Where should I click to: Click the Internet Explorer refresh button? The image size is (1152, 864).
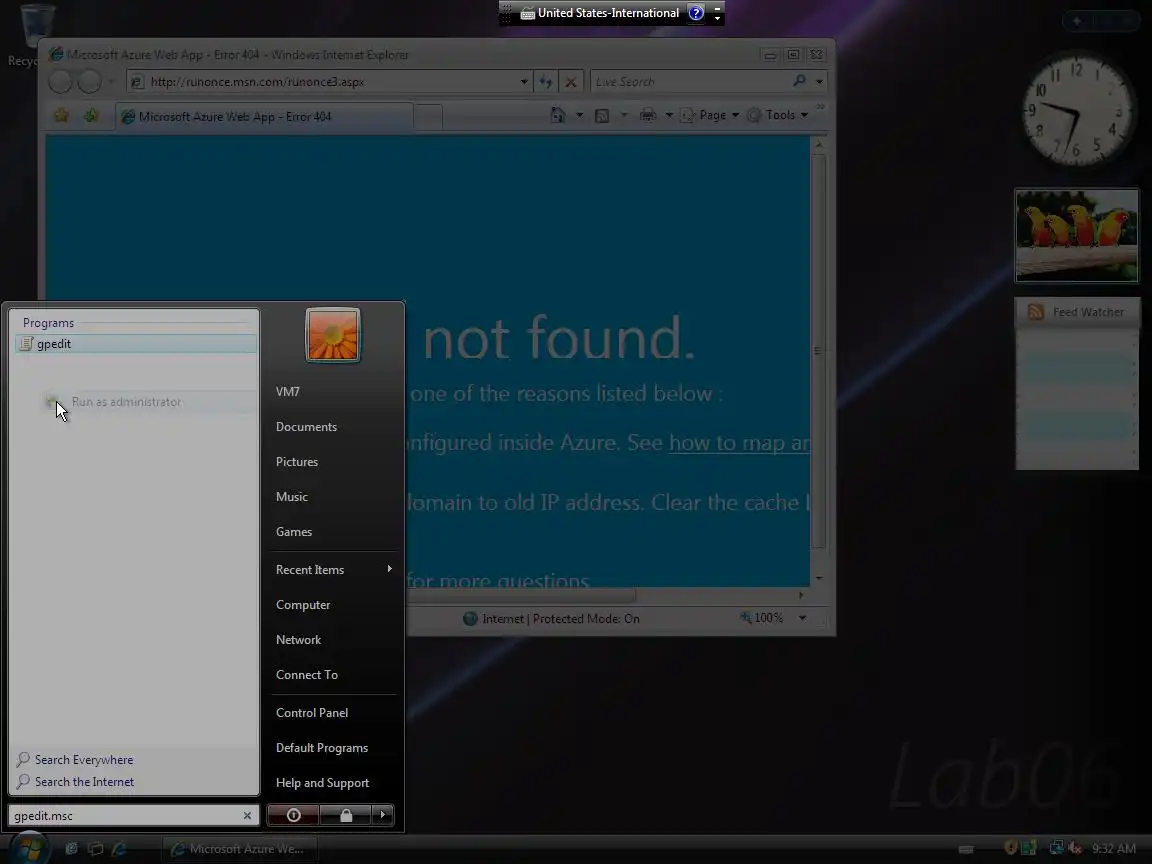click(x=545, y=82)
